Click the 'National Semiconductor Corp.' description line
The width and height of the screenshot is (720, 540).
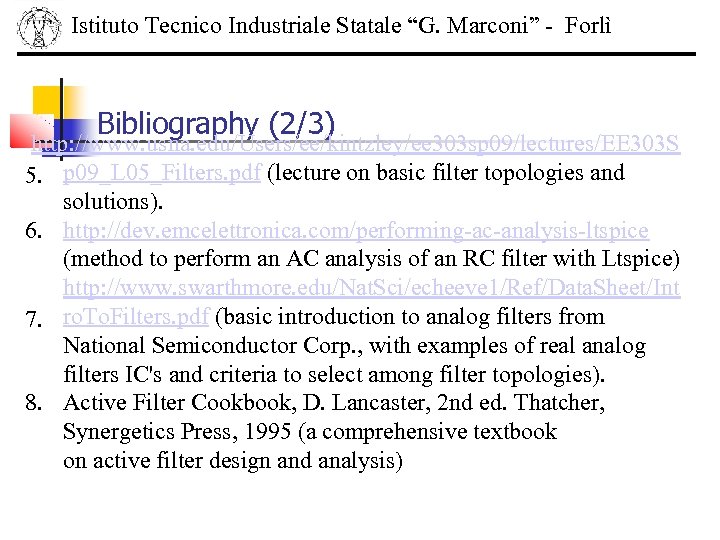(354, 347)
